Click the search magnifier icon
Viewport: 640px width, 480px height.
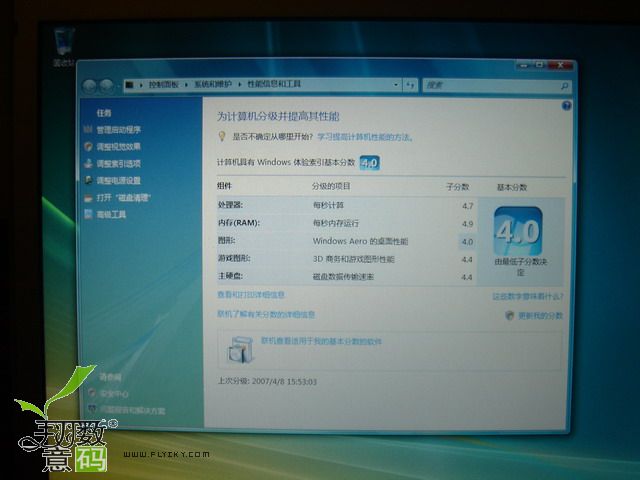tap(564, 86)
